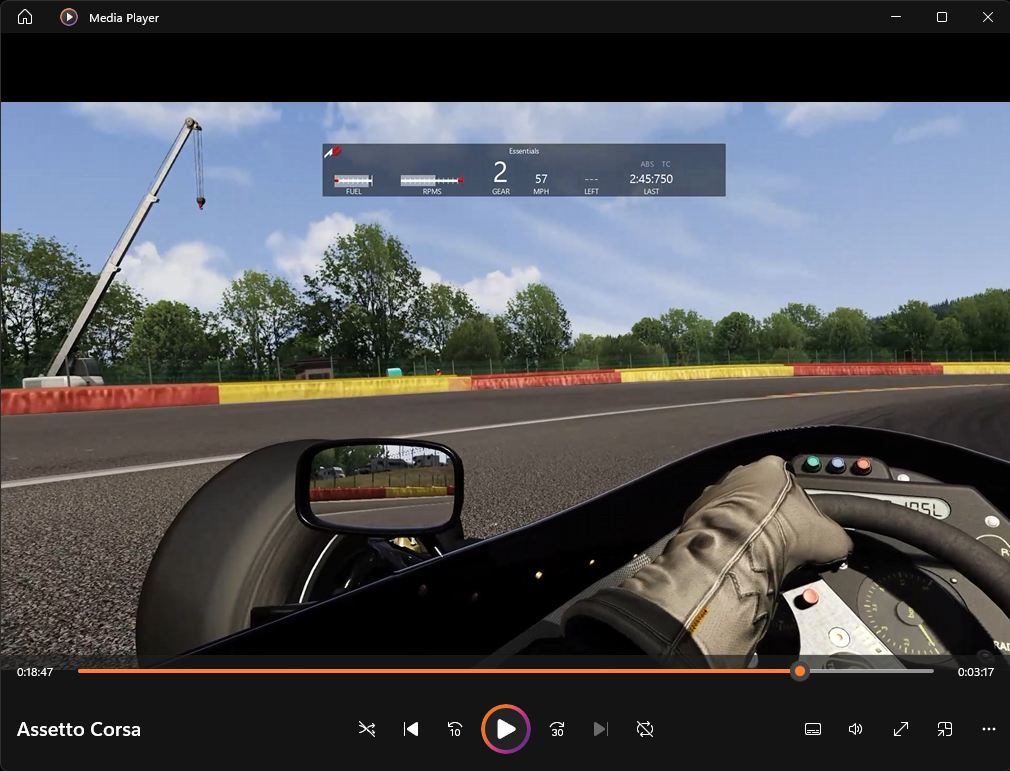The image size is (1010, 771).
Task: Minimize the Media Player window
Action: click(896, 17)
